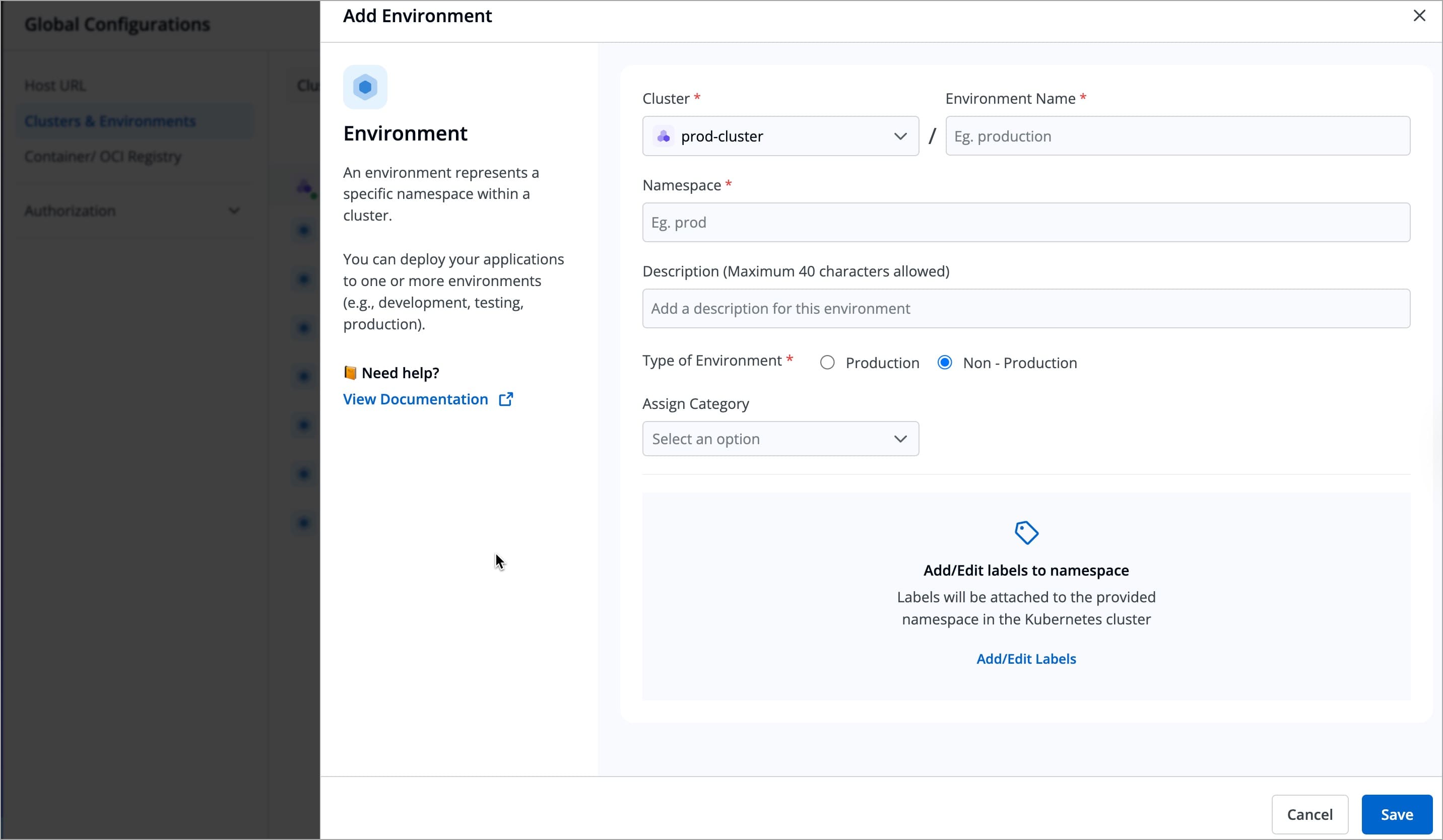Close the Add Environment panel with X
This screenshot has height=840, width=1443.
click(x=1419, y=16)
